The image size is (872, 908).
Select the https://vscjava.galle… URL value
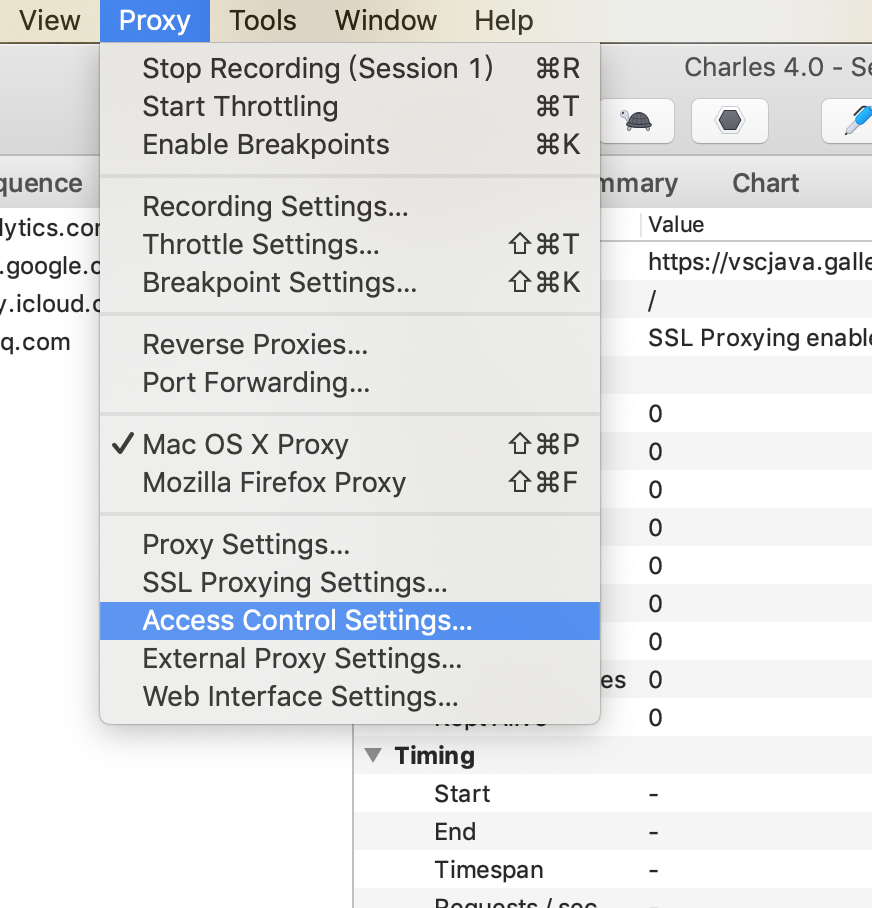(760, 262)
